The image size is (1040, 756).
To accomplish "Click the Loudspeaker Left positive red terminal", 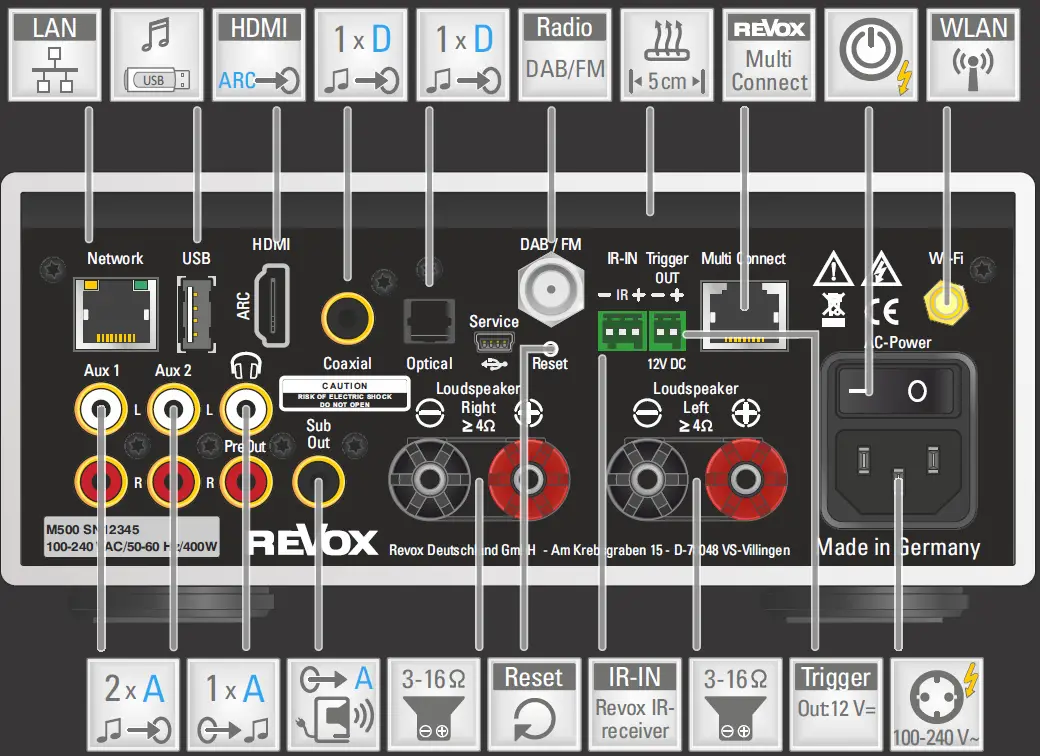I will tap(746, 479).
